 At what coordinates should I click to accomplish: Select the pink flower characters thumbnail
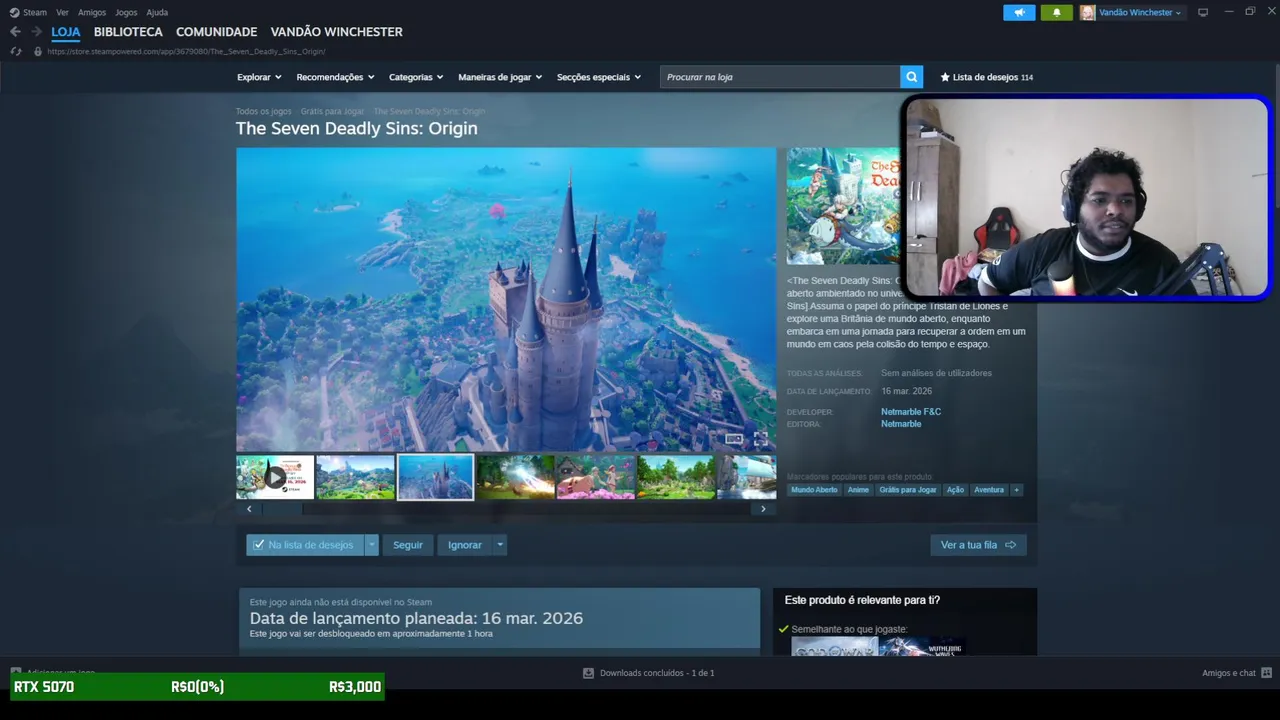coord(596,477)
